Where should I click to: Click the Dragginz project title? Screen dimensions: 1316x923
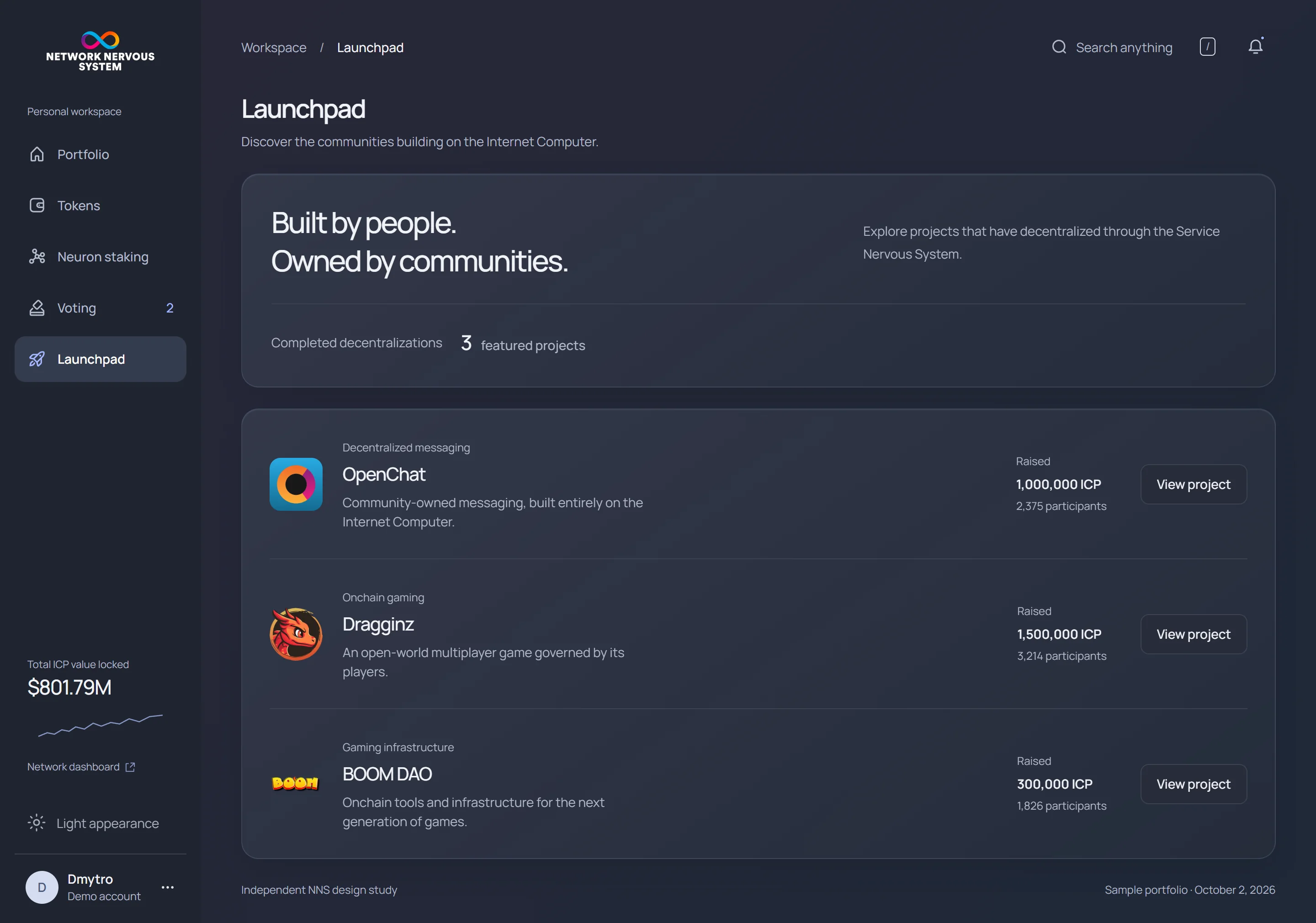(378, 624)
